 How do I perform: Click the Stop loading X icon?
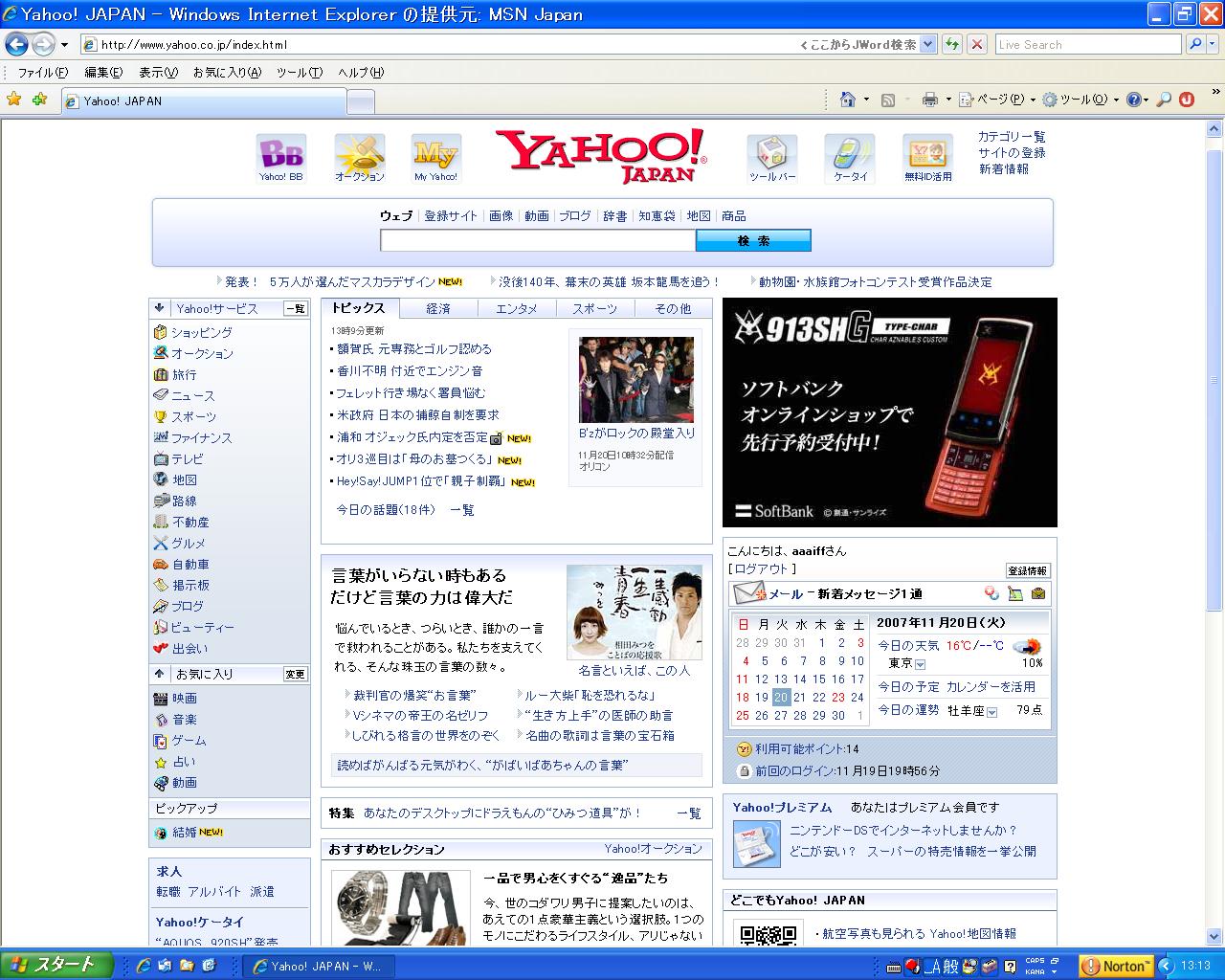coord(977,44)
